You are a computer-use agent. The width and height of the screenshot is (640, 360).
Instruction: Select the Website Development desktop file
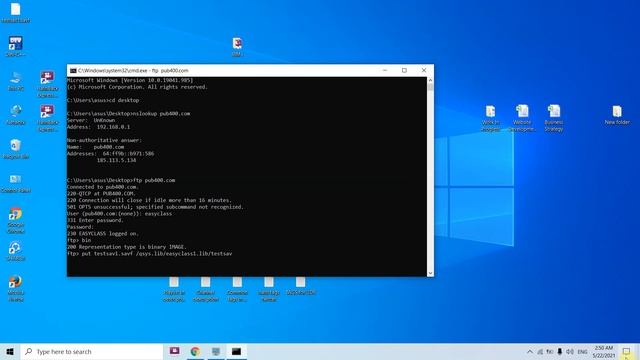pos(522,118)
